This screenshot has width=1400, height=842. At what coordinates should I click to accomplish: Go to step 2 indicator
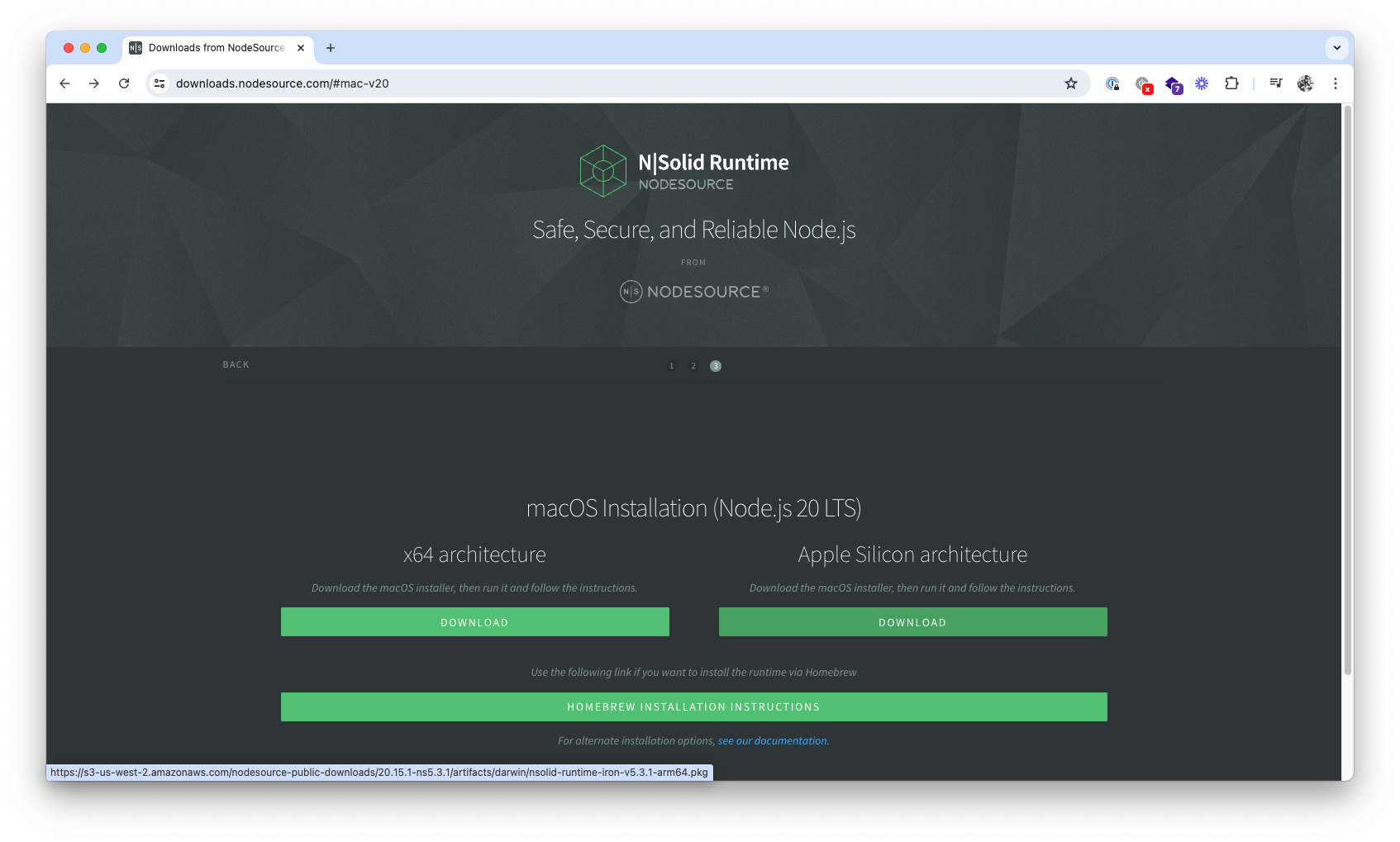pyautogui.click(x=693, y=366)
